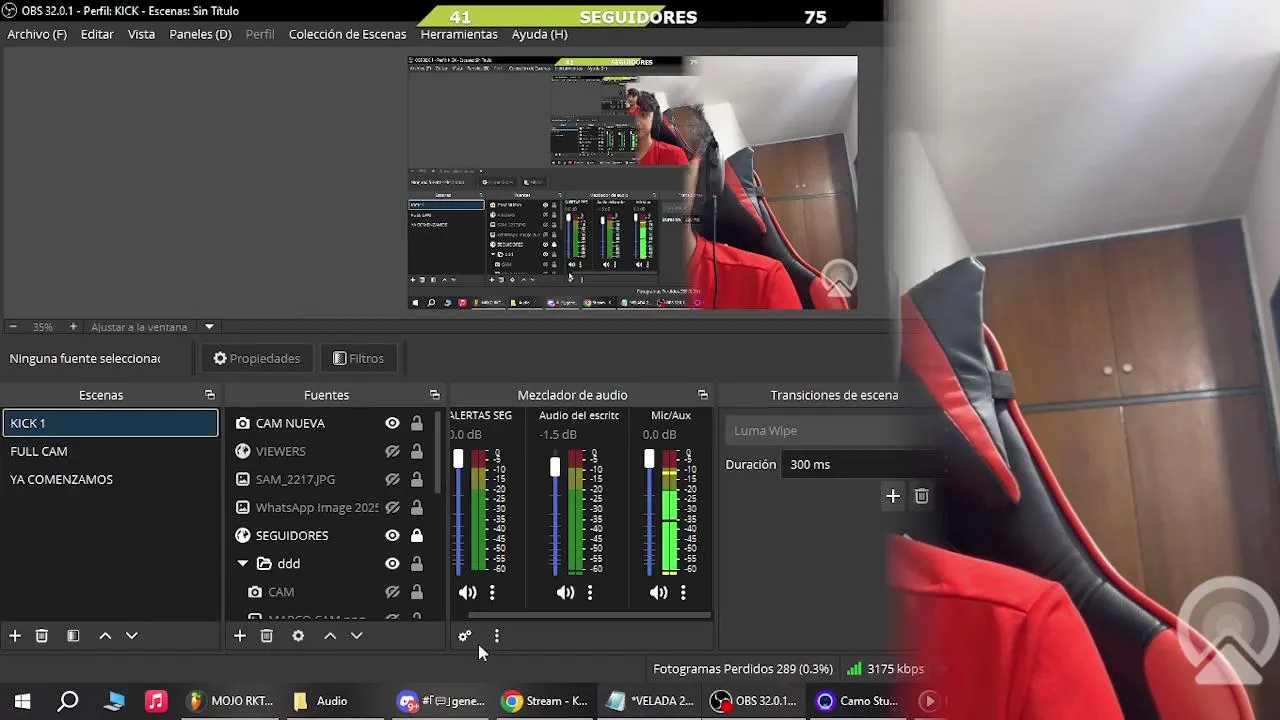
Task: Hide the ddd group
Action: tap(392, 563)
